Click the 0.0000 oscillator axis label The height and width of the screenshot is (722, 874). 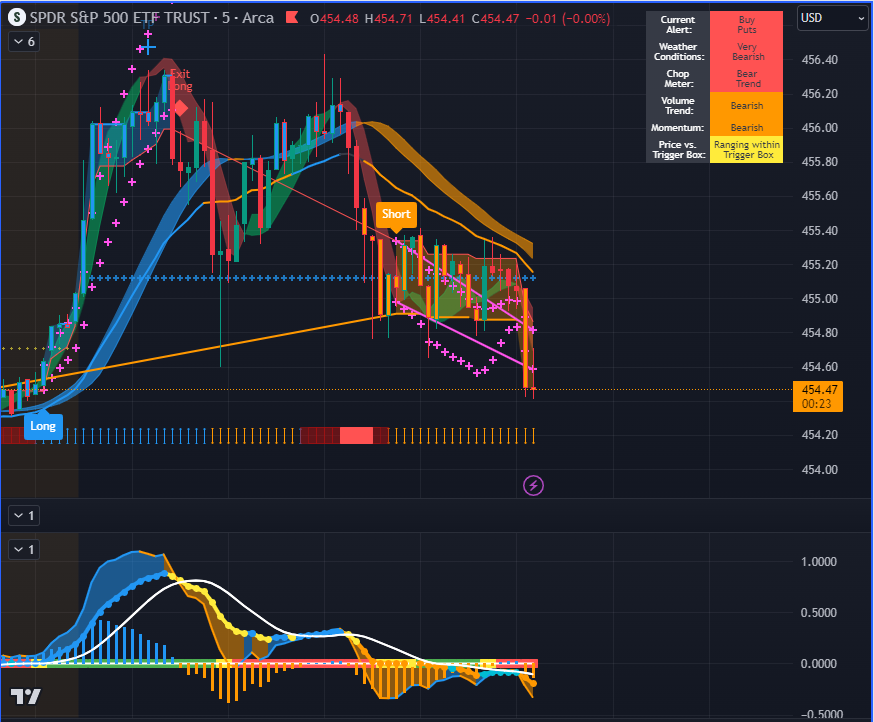(x=818, y=663)
